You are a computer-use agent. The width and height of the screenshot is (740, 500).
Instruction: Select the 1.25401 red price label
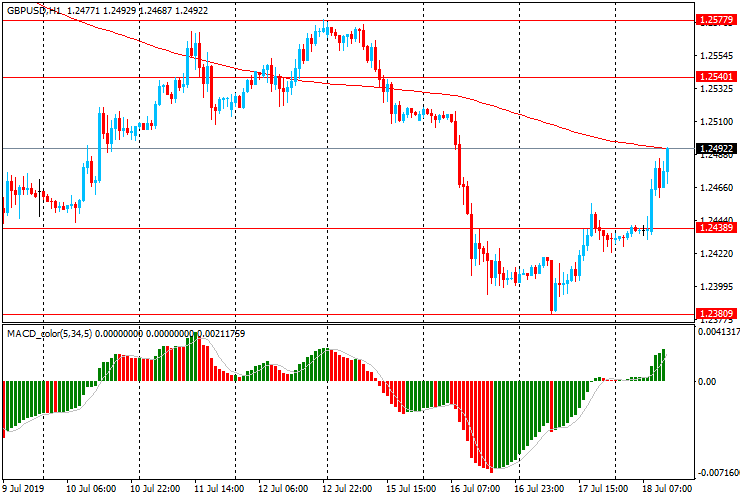(x=716, y=76)
